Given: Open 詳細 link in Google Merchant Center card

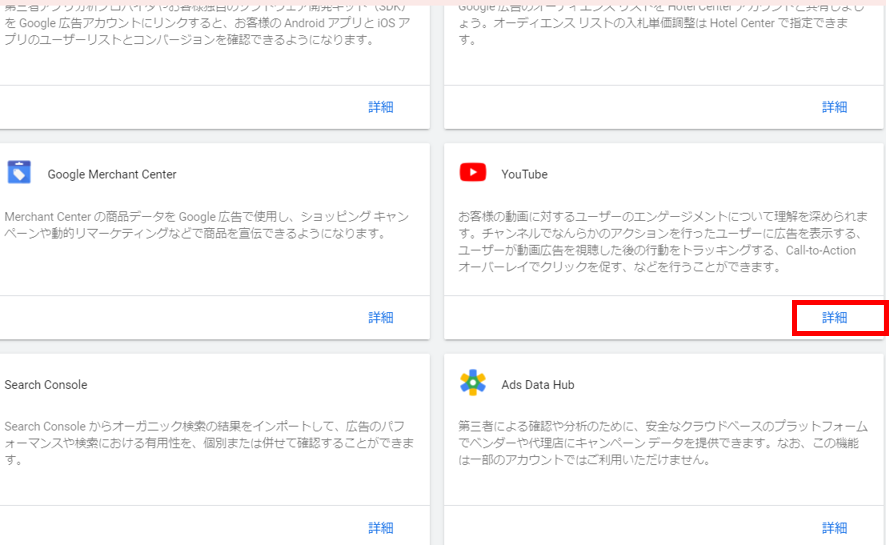Looking at the screenshot, I should pyautogui.click(x=380, y=318).
